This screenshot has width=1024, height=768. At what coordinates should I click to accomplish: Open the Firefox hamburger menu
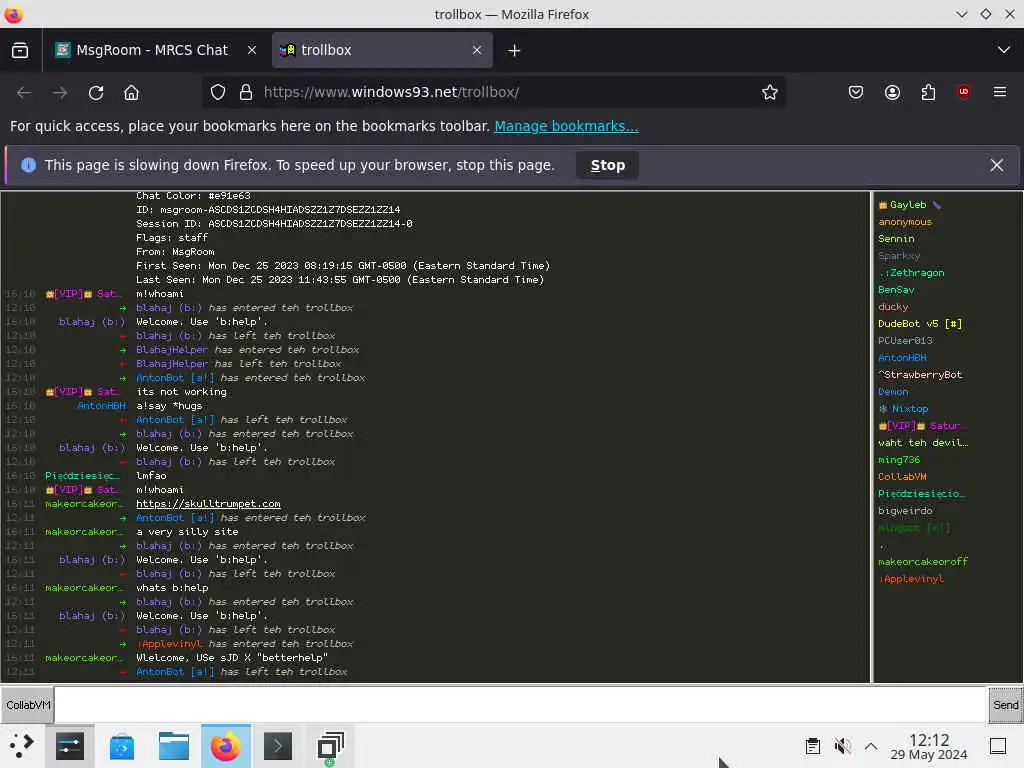coord(1000,92)
